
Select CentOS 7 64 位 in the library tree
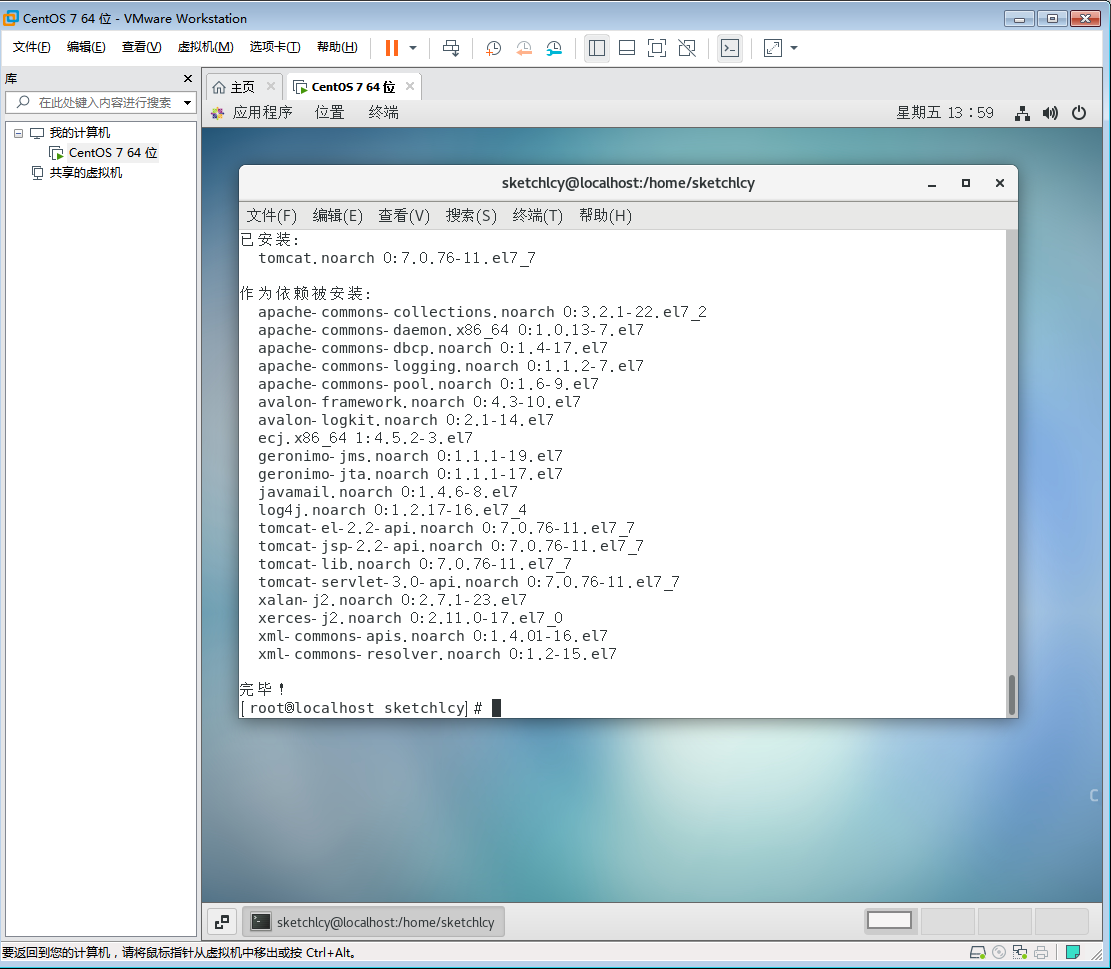[x=110, y=152]
